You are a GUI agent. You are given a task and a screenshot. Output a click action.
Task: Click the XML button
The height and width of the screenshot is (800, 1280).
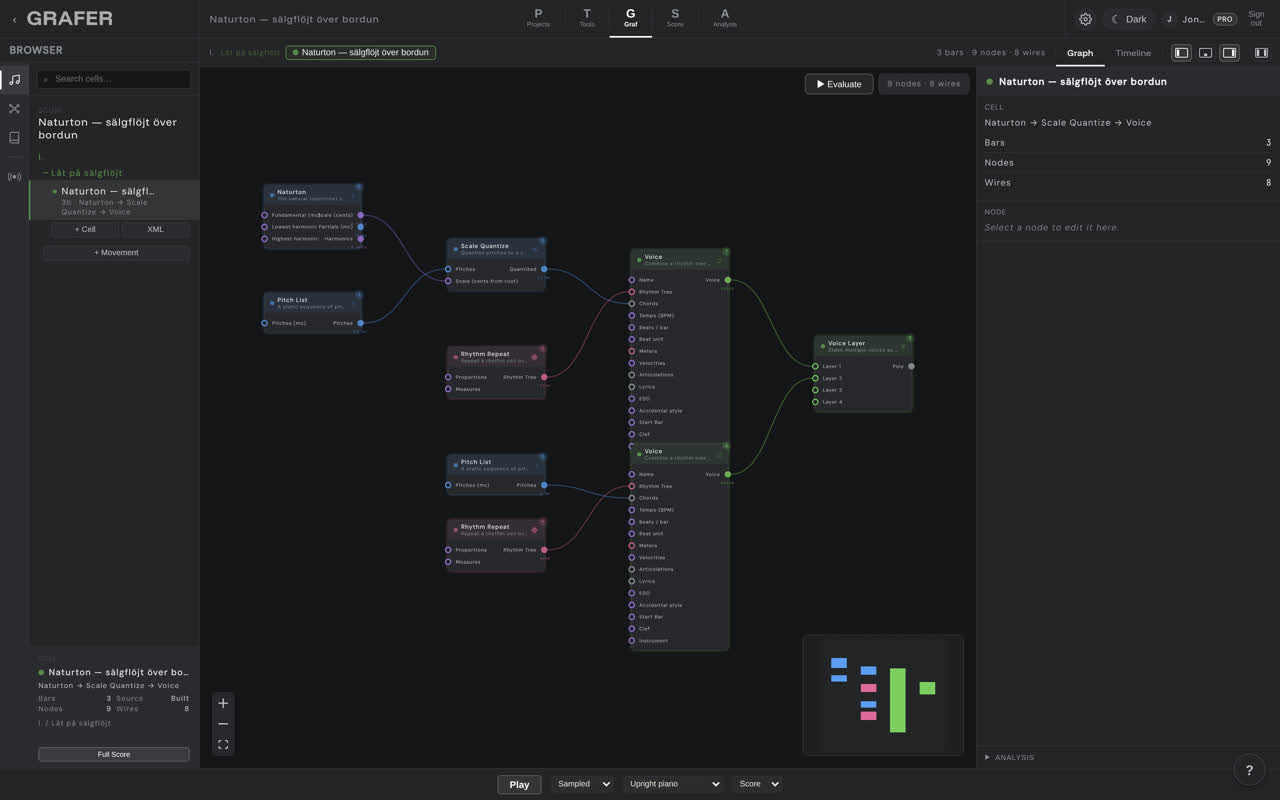pos(155,229)
